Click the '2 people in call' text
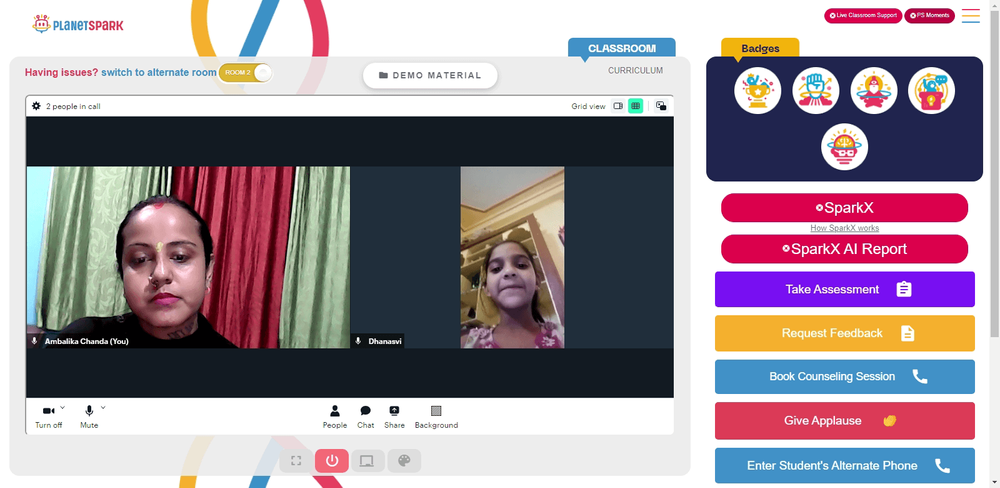The height and width of the screenshot is (488, 1000). [73, 107]
